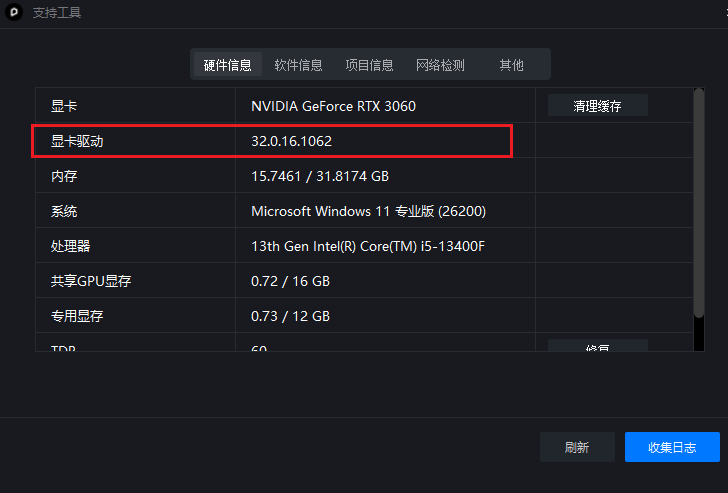Click the NVIDIA GeForce RTX 3060 value
Viewport: 728px width, 493px height.
333,106
